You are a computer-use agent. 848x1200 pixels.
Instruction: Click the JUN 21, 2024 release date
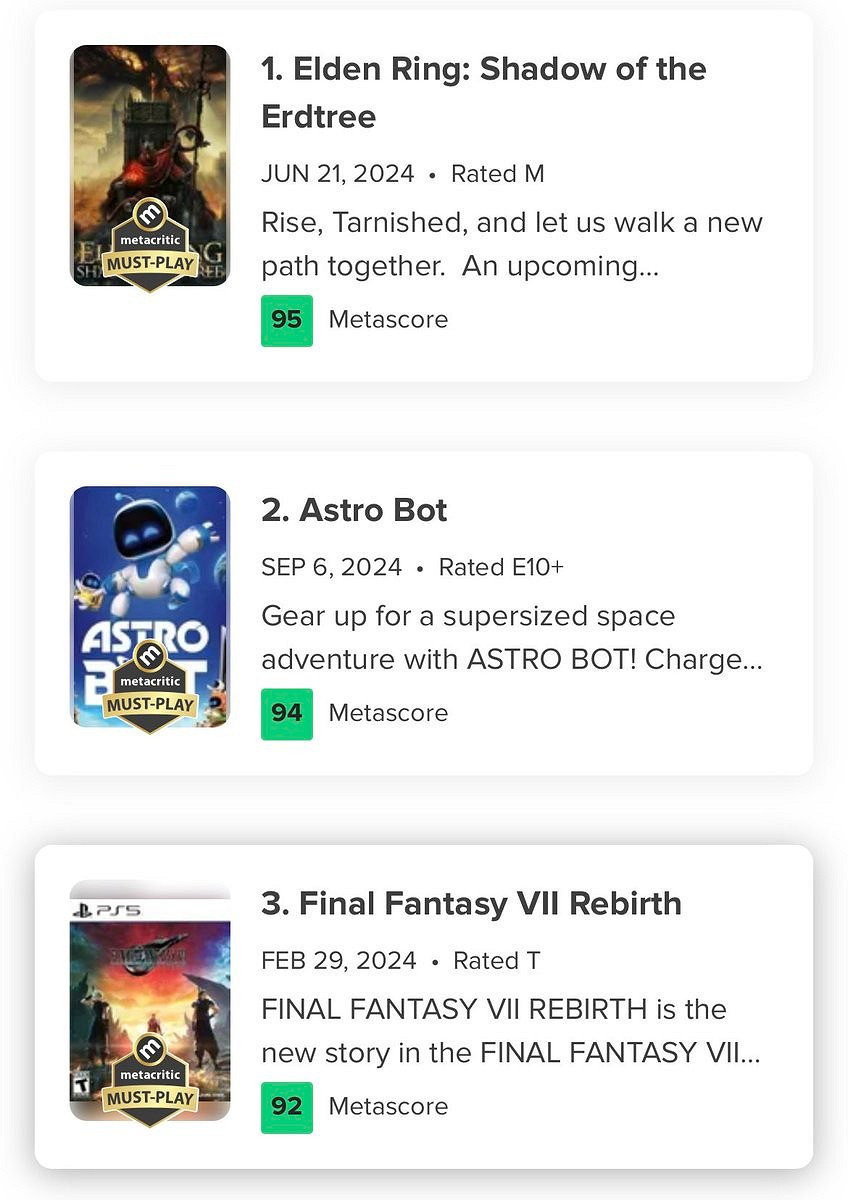pyautogui.click(x=337, y=174)
